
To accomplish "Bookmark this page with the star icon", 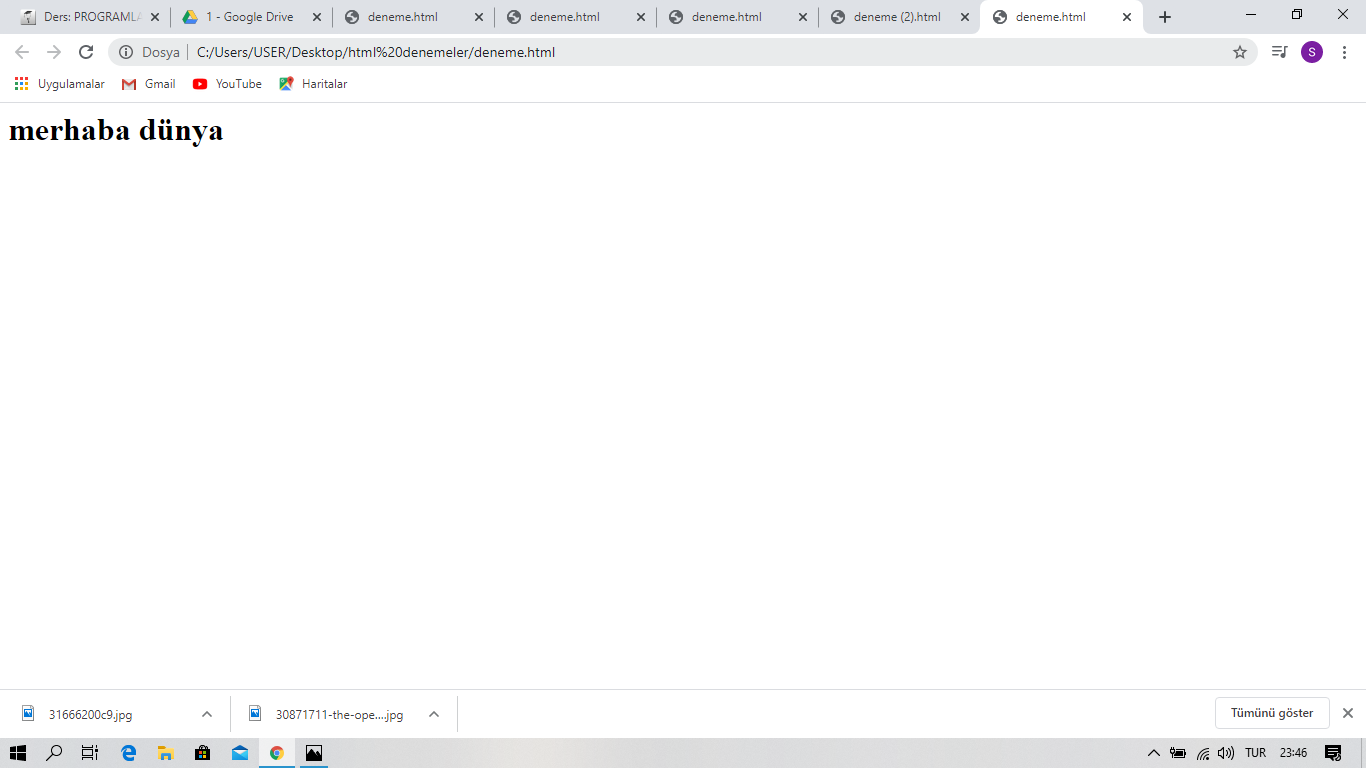I will [1237, 51].
